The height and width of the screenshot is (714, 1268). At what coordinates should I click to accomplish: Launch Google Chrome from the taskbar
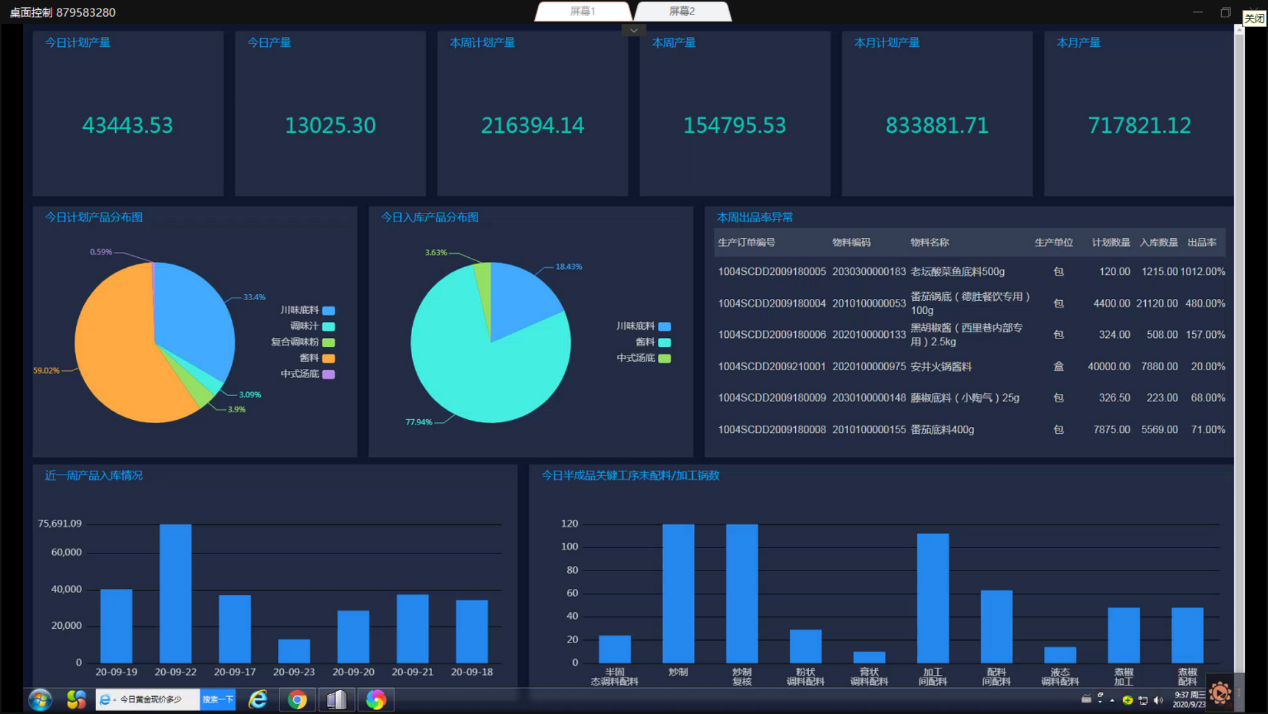pyautogui.click(x=297, y=700)
